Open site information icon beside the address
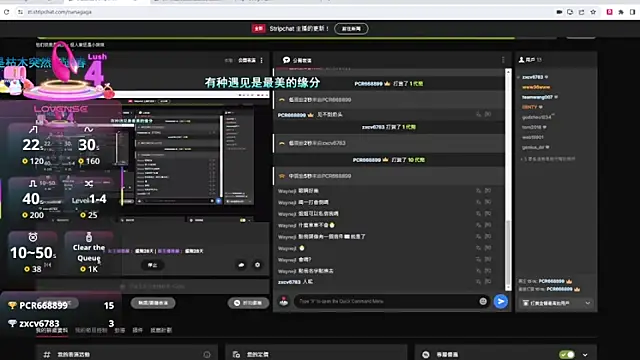640x360 pixels. [20, 12]
